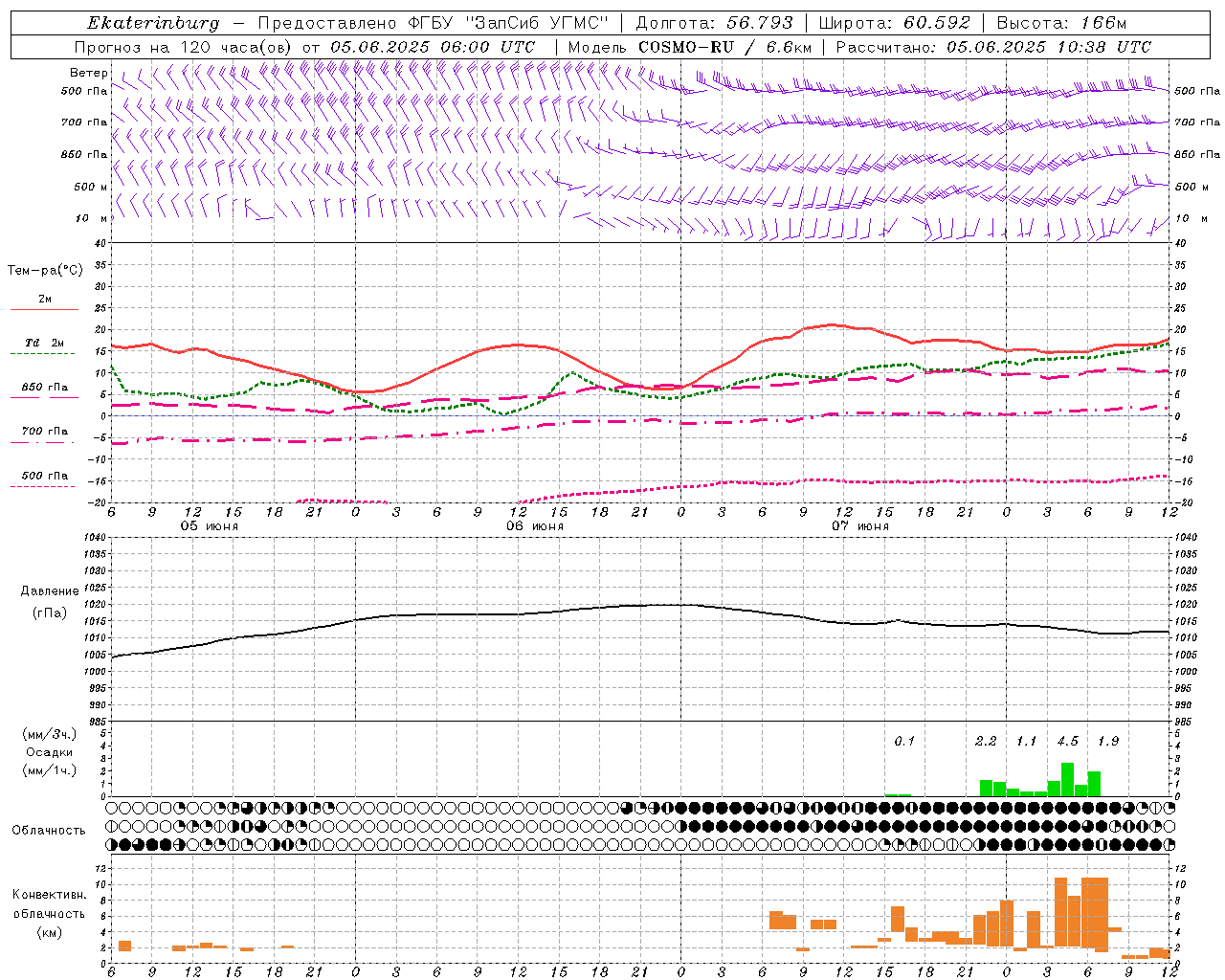Click the 'Осадки' precipitation label
1225x980 pixels.
[49, 753]
